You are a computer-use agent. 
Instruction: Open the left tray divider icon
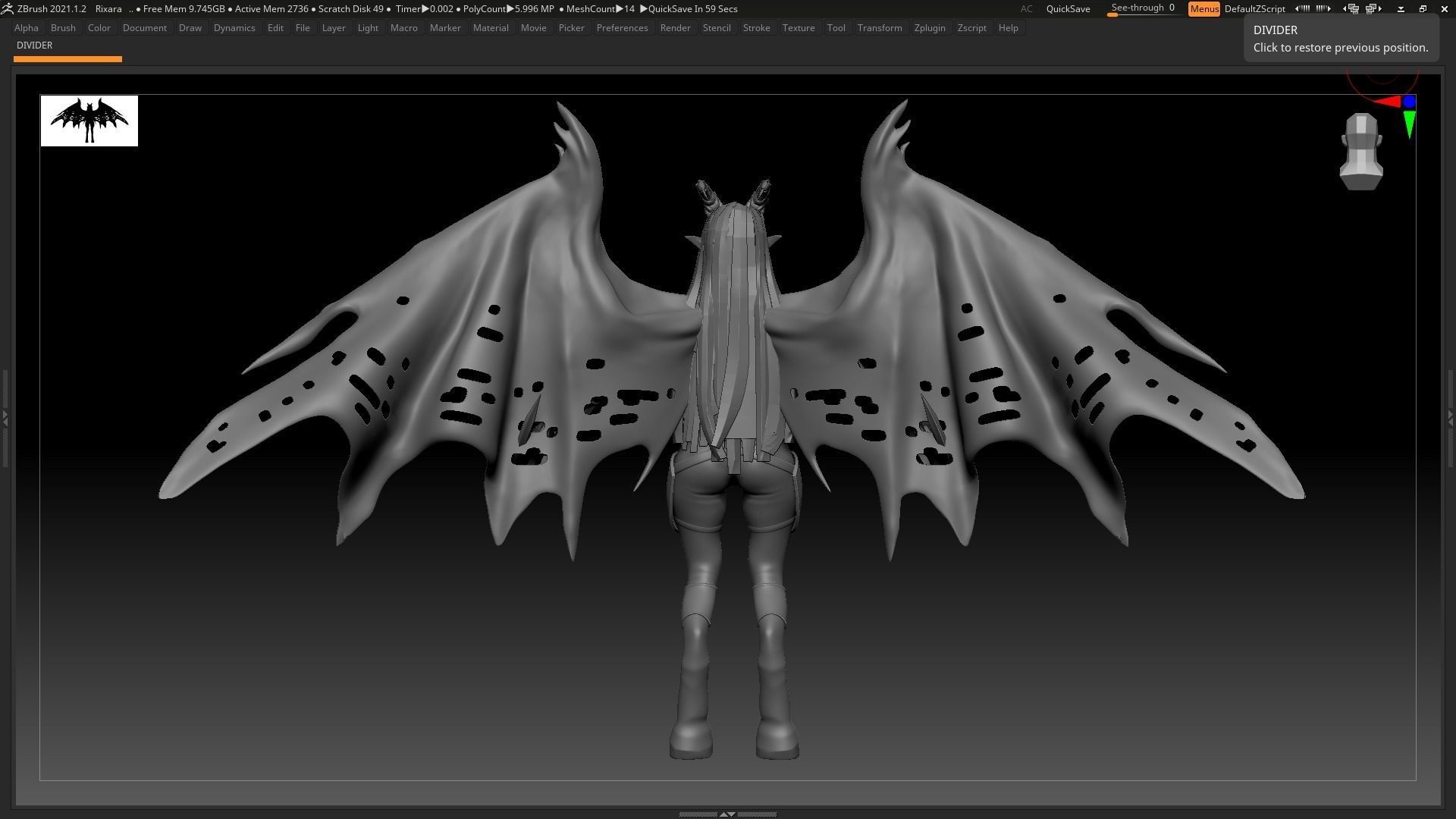(1304, 8)
